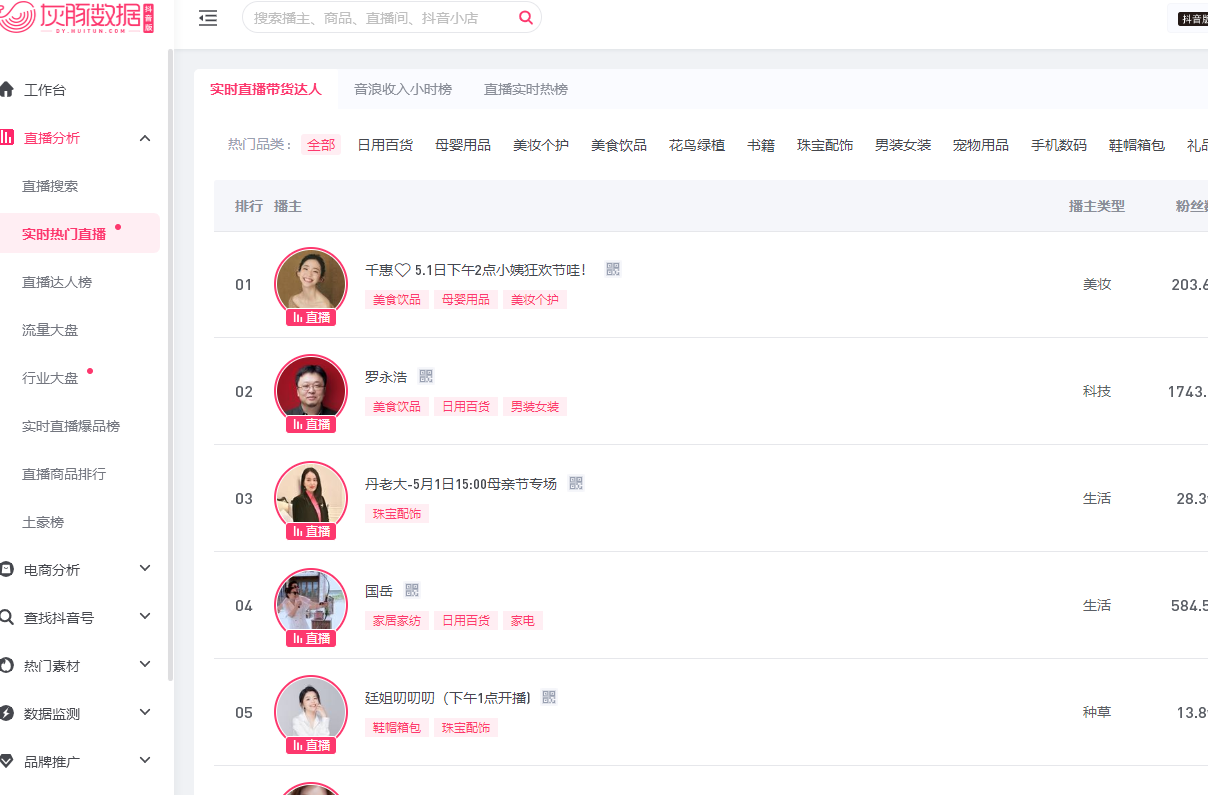The image size is (1208, 795).
Task: Open 实时直播爆品榜 in sidebar
Action: [71, 426]
